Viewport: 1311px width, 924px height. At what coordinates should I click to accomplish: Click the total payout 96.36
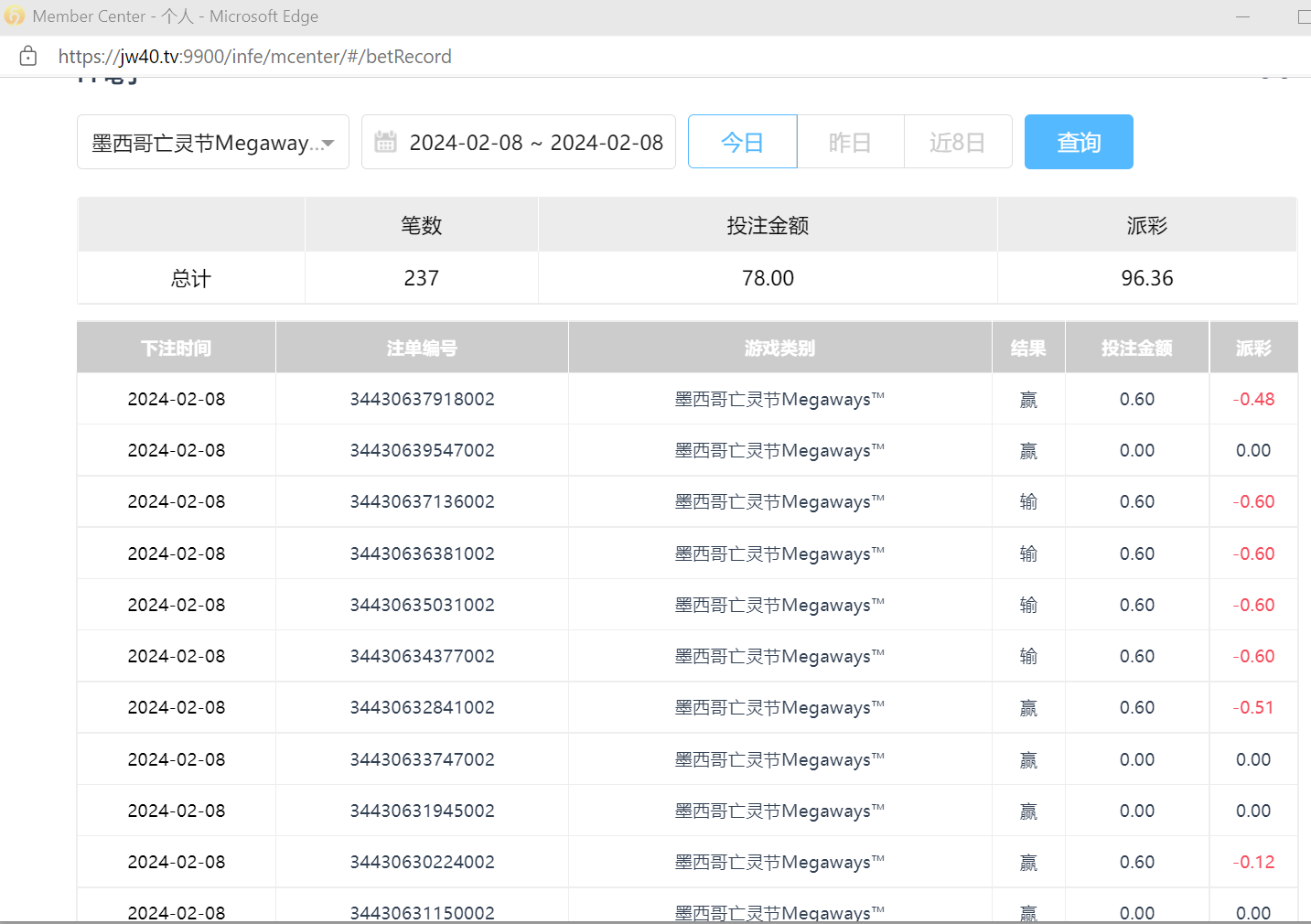(x=1147, y=278)
